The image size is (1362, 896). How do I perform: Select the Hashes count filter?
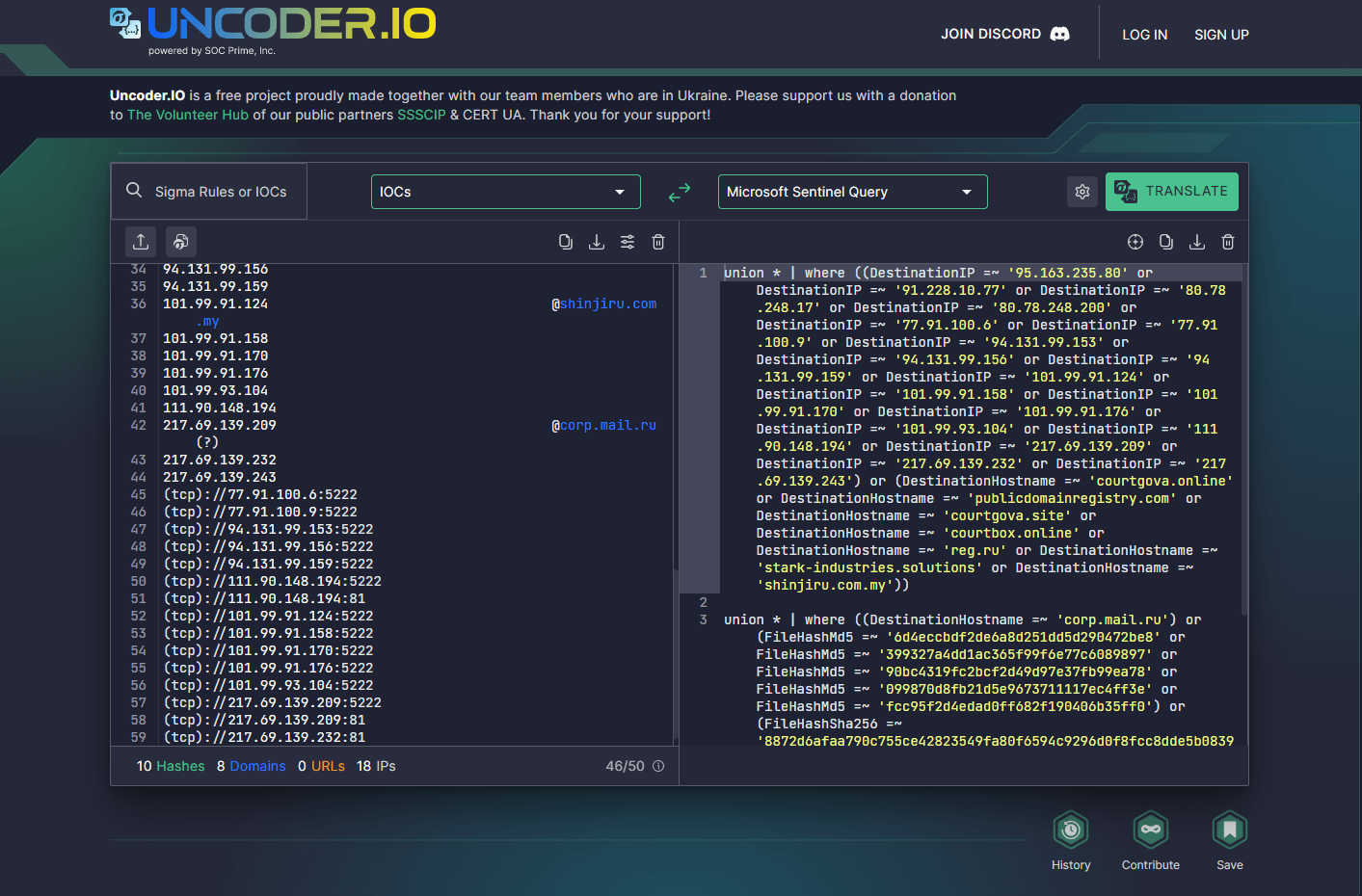(171, 766)
